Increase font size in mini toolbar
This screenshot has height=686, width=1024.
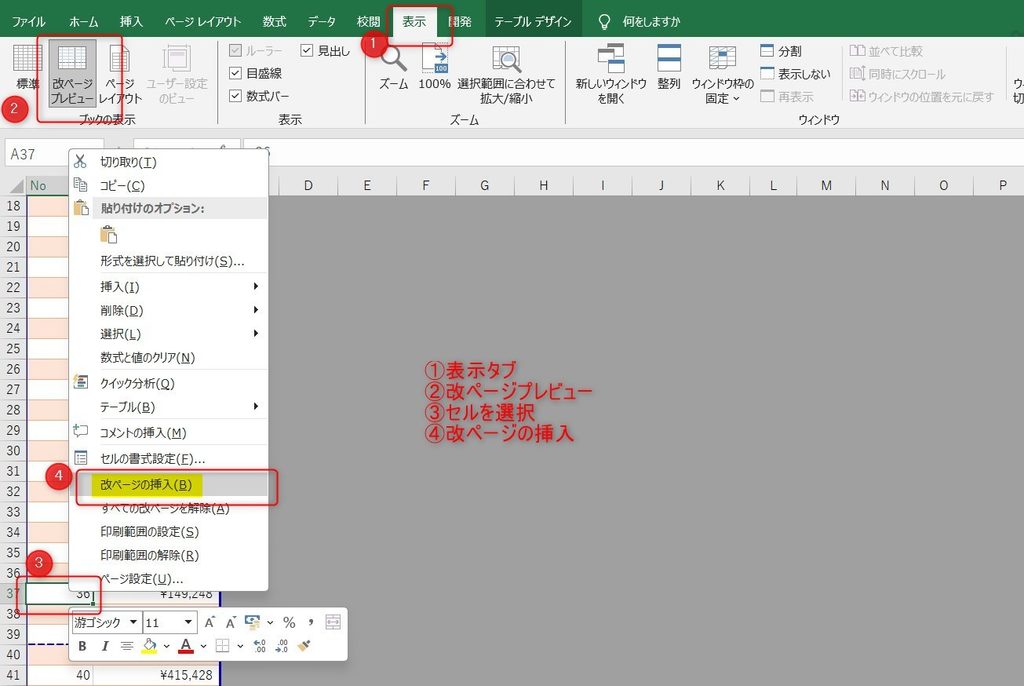(209, 623)
